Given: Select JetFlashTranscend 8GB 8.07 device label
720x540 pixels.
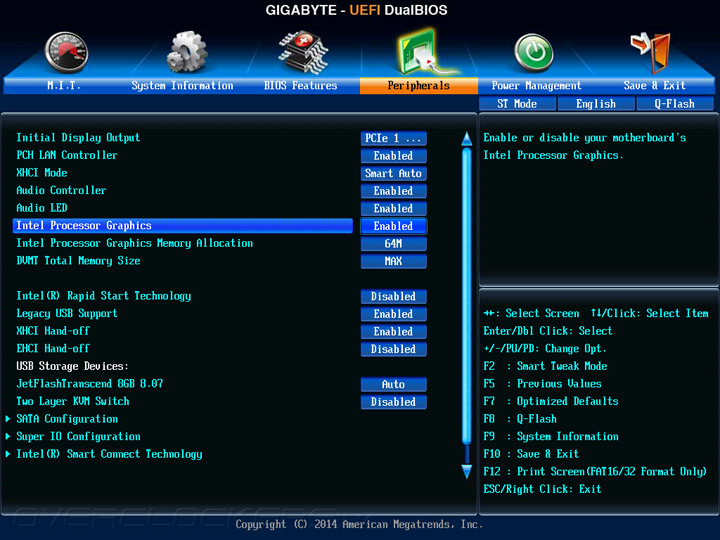Looking at the screenshot, I should (x=90, y=383).
